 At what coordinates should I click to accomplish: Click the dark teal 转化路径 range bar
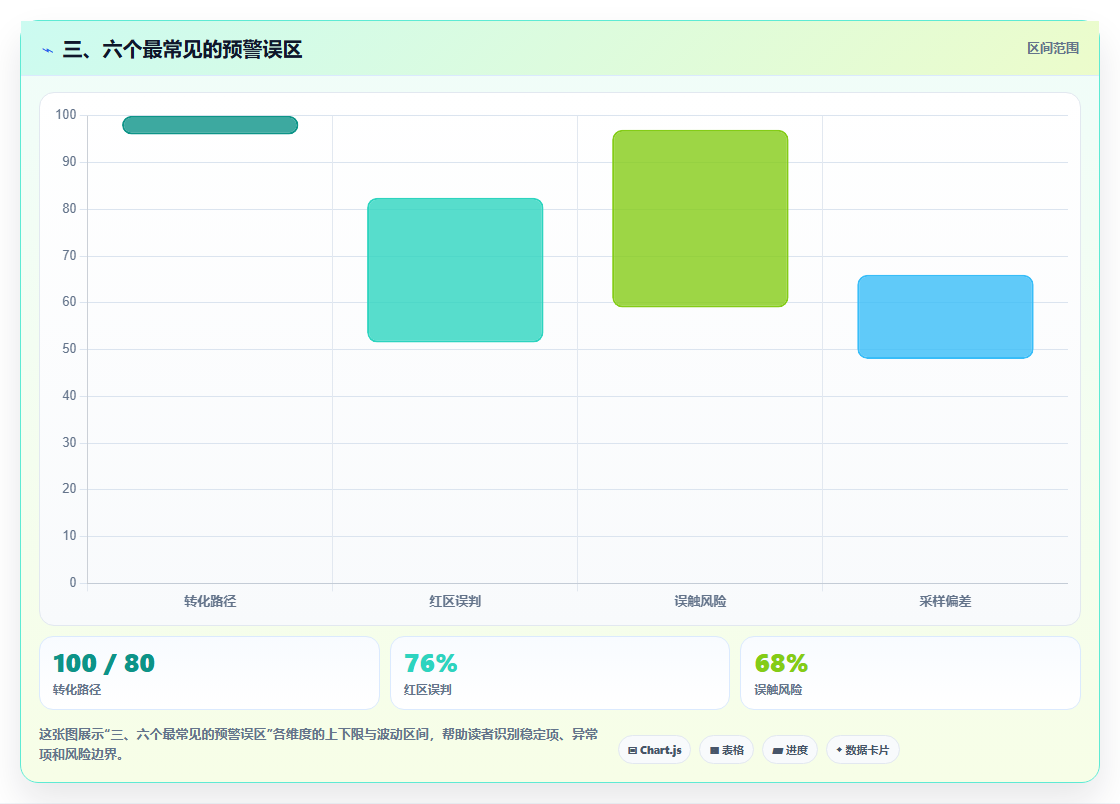[210, 125]
